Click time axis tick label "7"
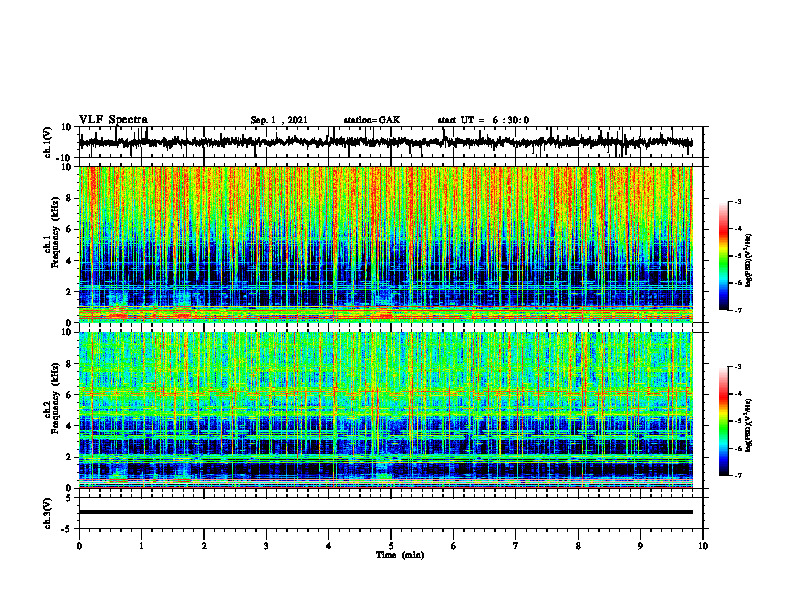 [x=516, y=546]
